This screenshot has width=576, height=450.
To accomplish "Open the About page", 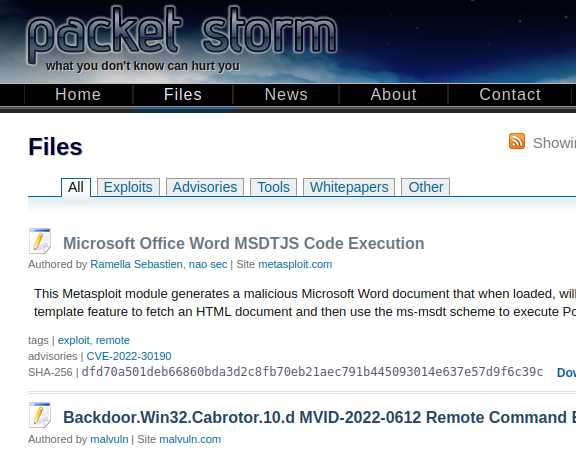I will click(x=393, y=94).
